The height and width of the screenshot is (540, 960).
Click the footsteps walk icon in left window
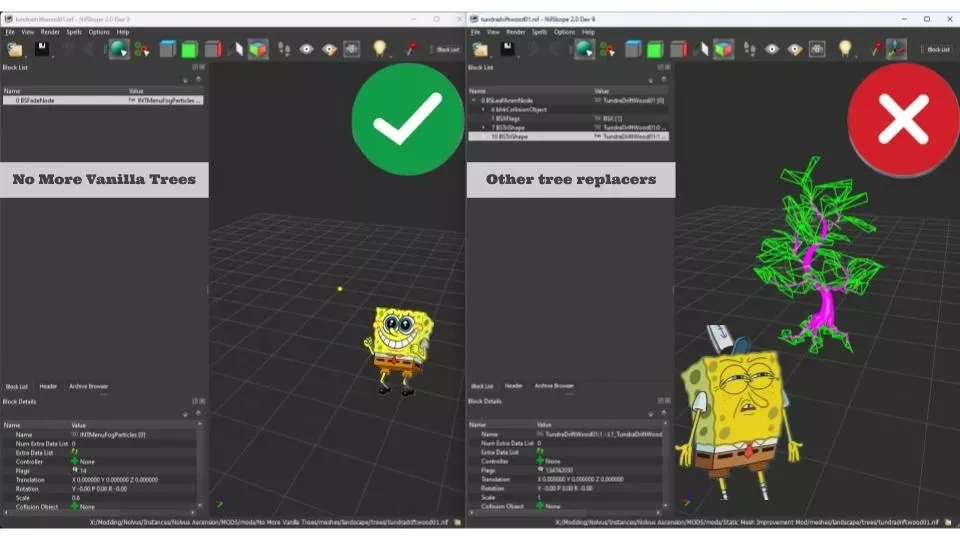tap(284, 49)
